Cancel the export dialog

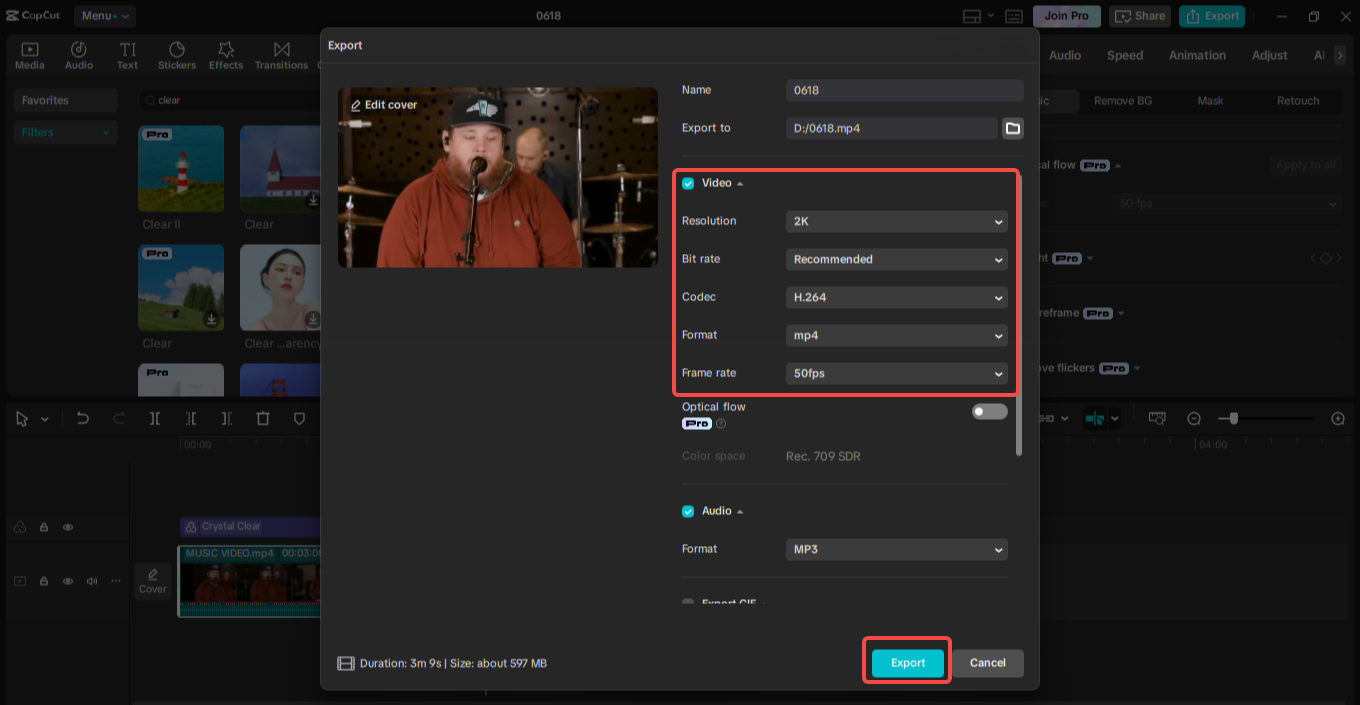(x=987, y=663)
